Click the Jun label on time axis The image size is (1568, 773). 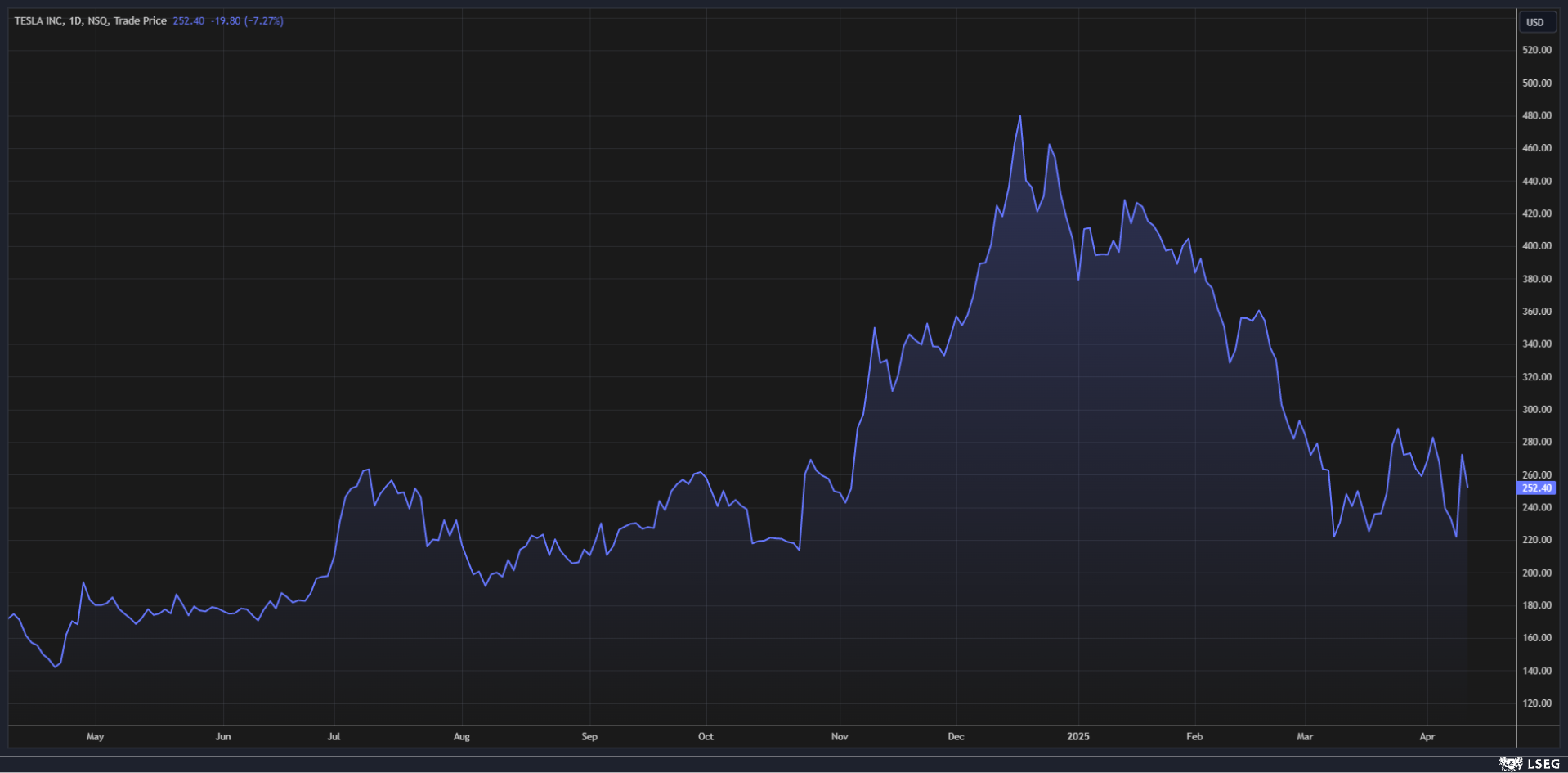pyautogui.click(x=223, y=736)
